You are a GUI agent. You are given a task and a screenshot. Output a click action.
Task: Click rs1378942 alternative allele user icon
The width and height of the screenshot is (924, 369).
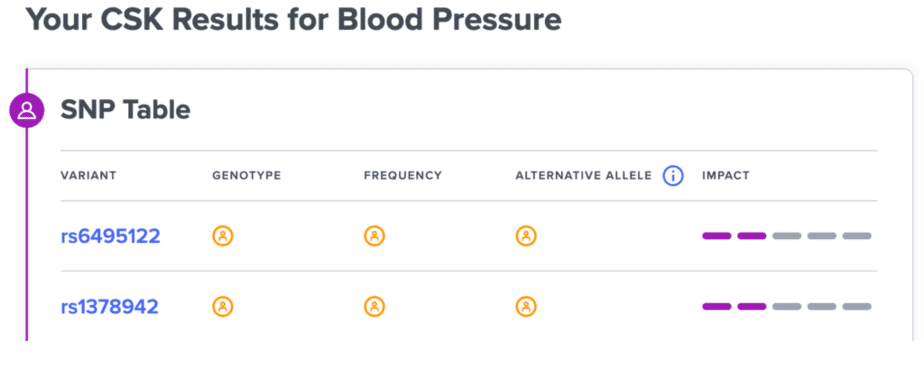click(x=526, y=307)
